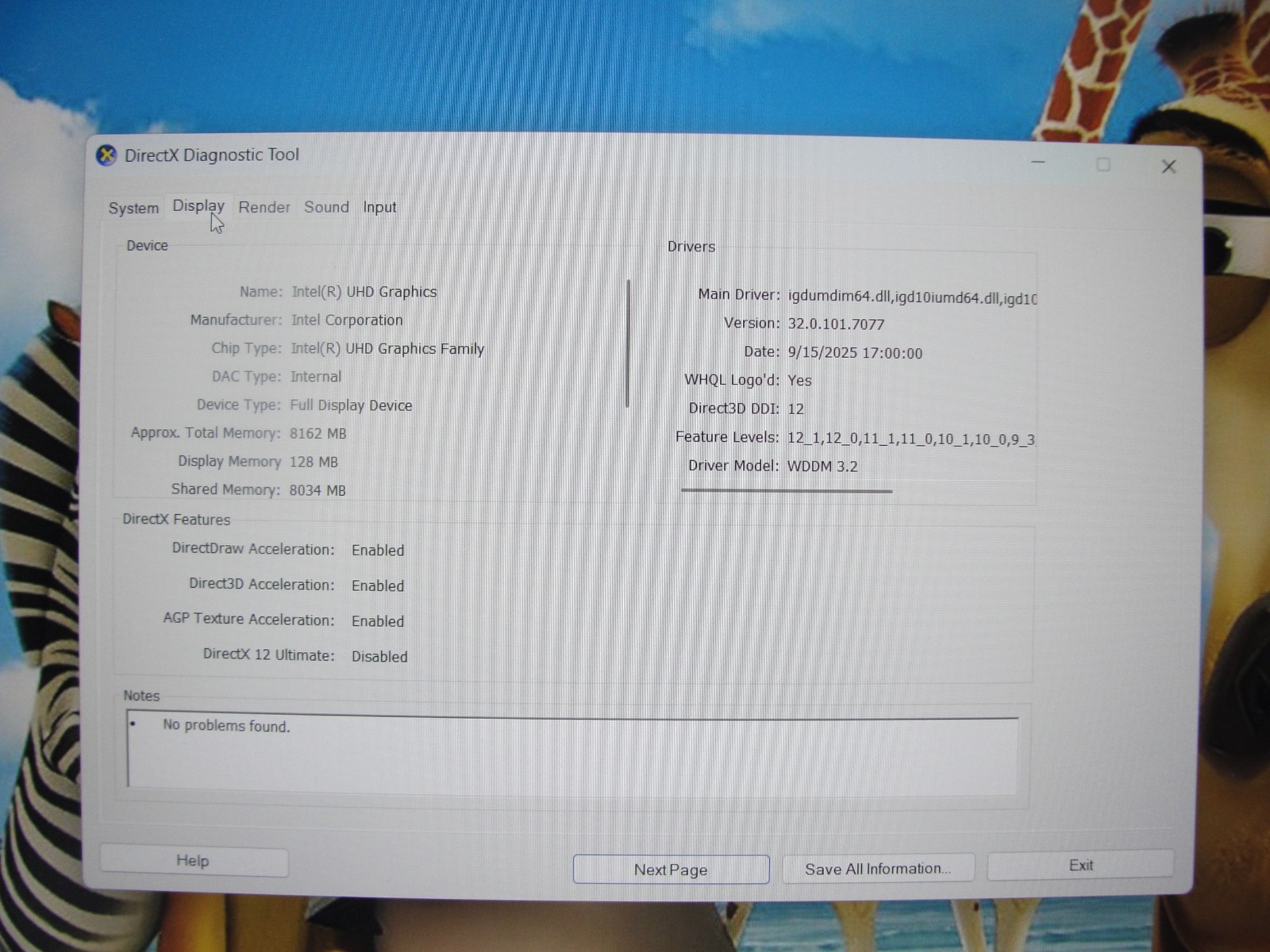1270x952 pixels.
Task: Select the "No problems found." note
Action: pyautogui.click(x=226, y=726)
